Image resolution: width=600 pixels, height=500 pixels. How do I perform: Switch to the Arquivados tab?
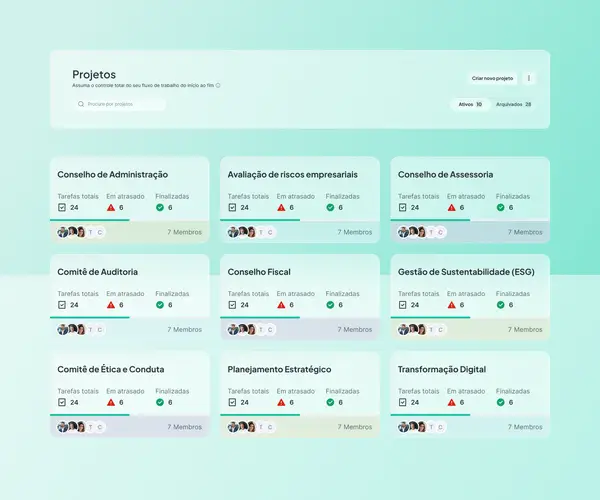tap(514, 104)
